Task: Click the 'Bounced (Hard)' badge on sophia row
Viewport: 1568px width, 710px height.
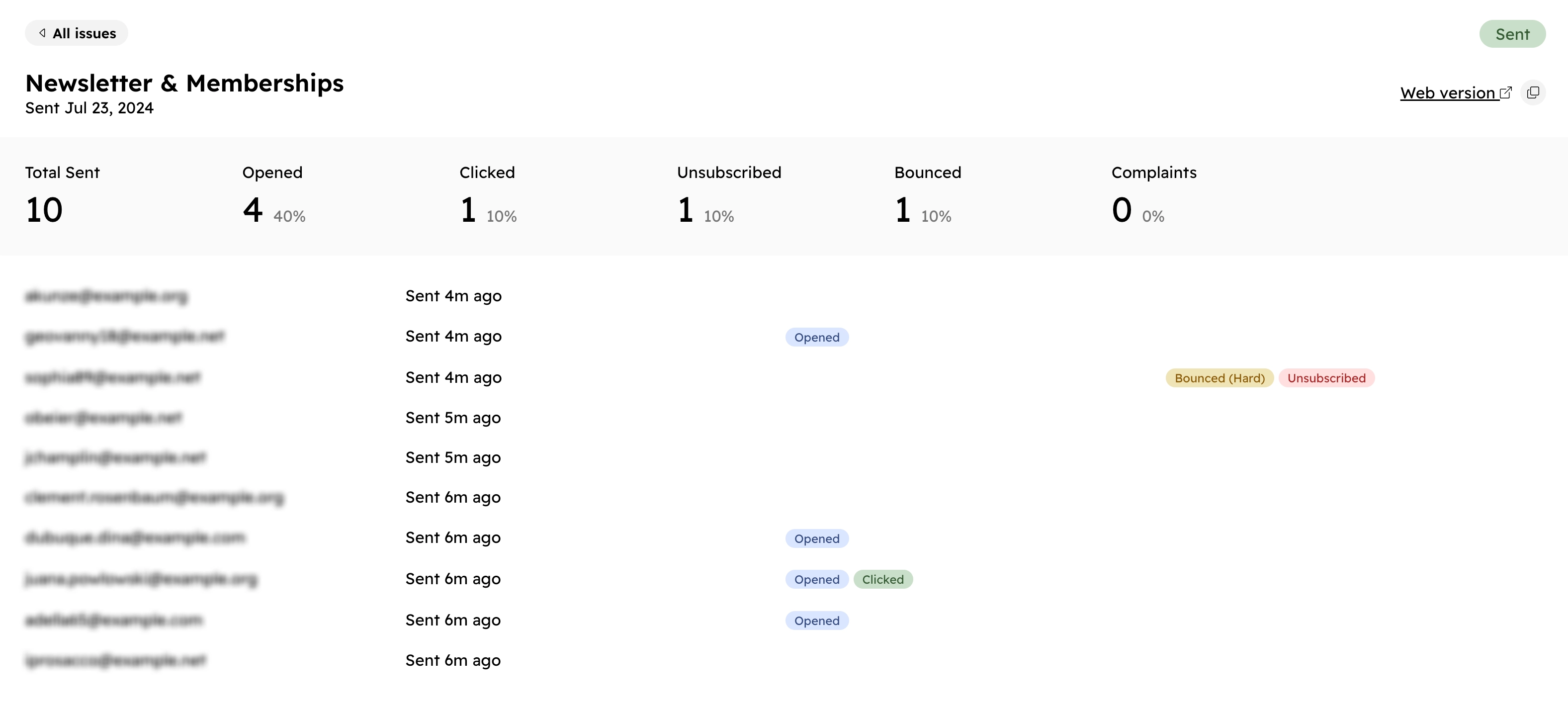Action: 1220,377
